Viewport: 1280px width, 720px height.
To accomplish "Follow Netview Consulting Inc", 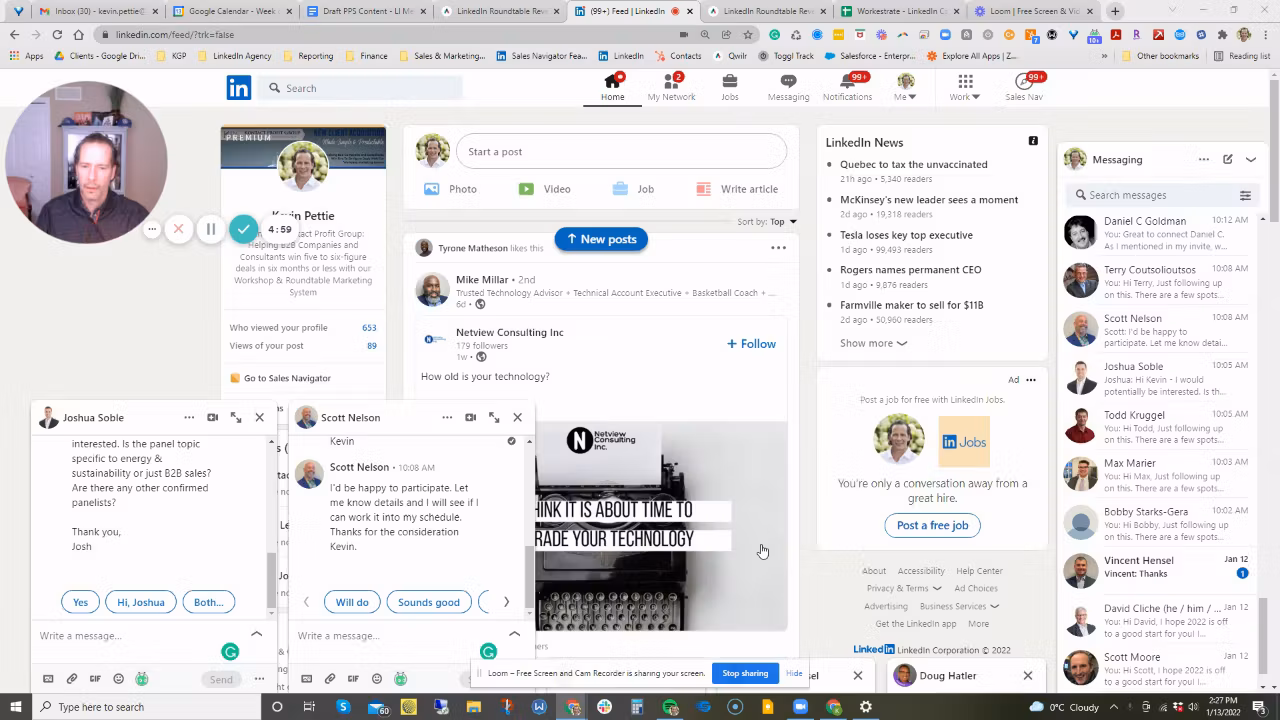I will [x=750, y=343].
